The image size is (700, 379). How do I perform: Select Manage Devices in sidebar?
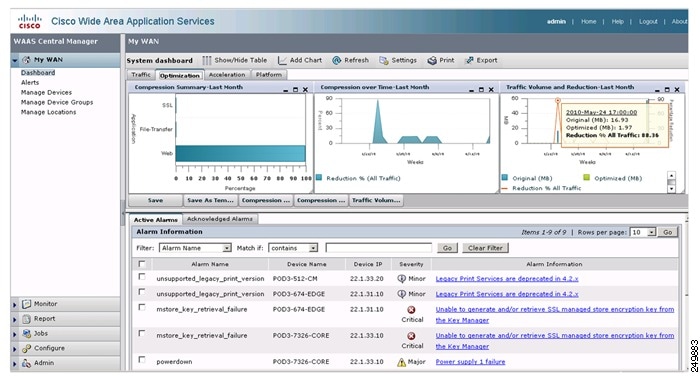46,92
